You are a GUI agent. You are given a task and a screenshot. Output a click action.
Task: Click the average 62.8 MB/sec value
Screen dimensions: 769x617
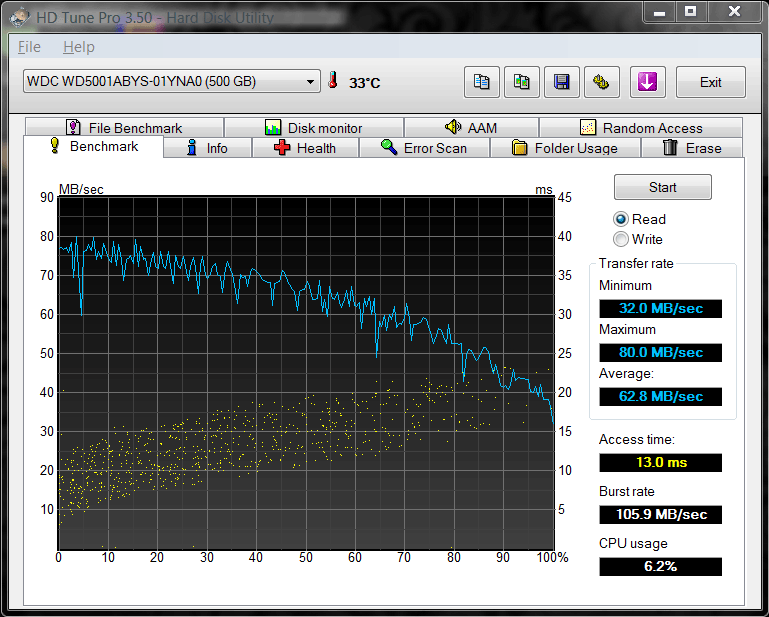pyautogui.click(x=661, y=396)
